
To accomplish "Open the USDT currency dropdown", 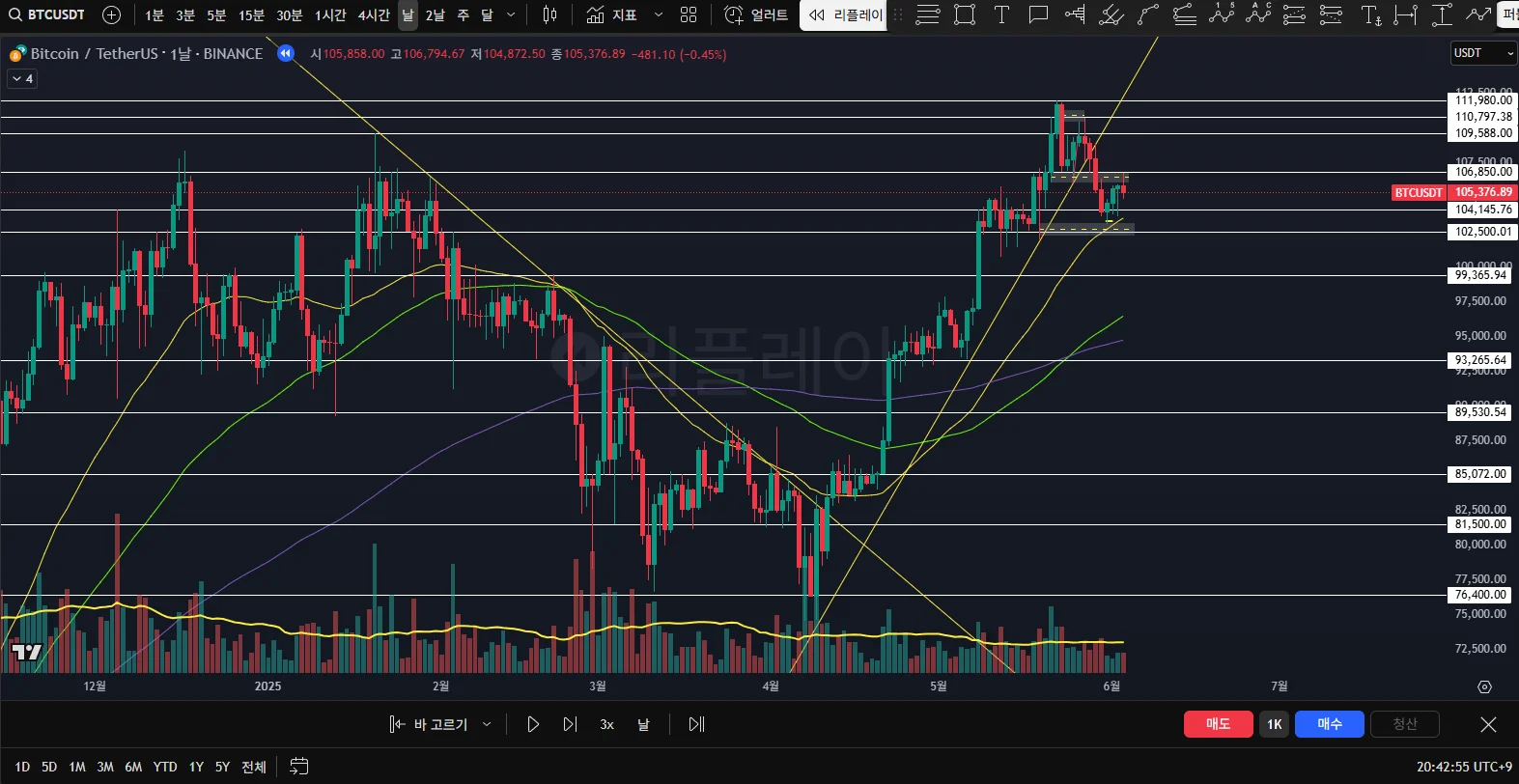I will [x=1483, y=53].
